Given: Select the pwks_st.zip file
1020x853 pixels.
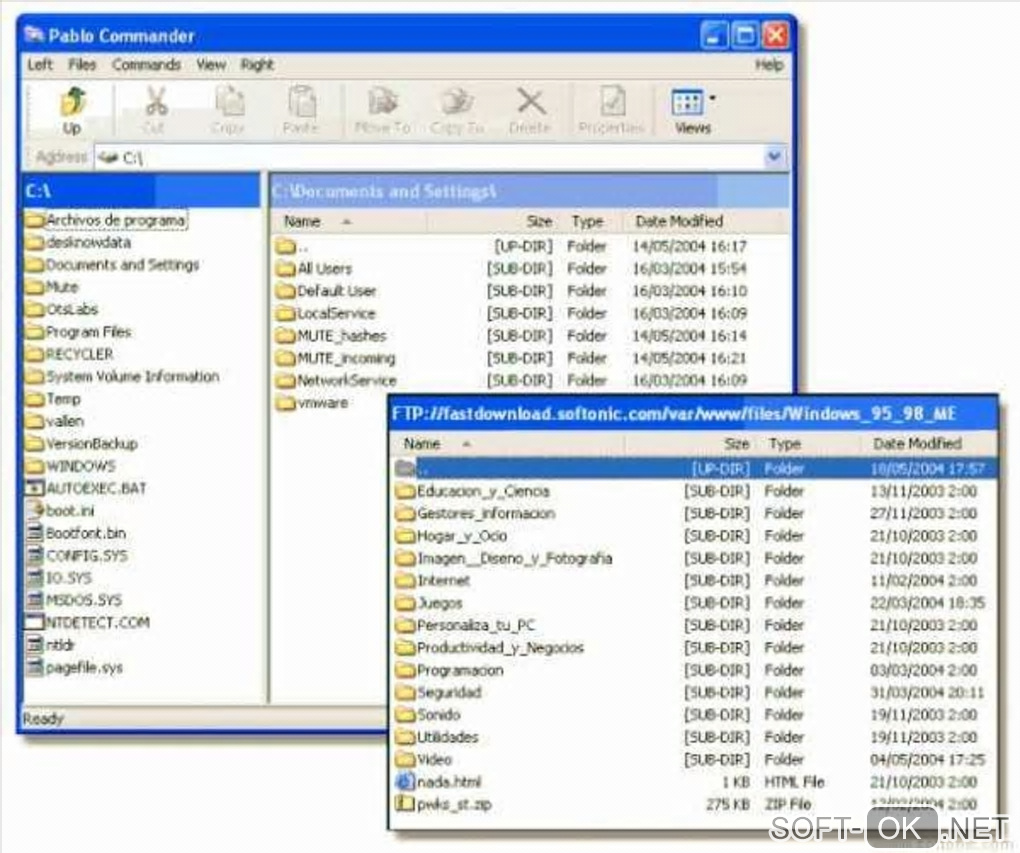Looking at the screenshot, I should (444, 804).
